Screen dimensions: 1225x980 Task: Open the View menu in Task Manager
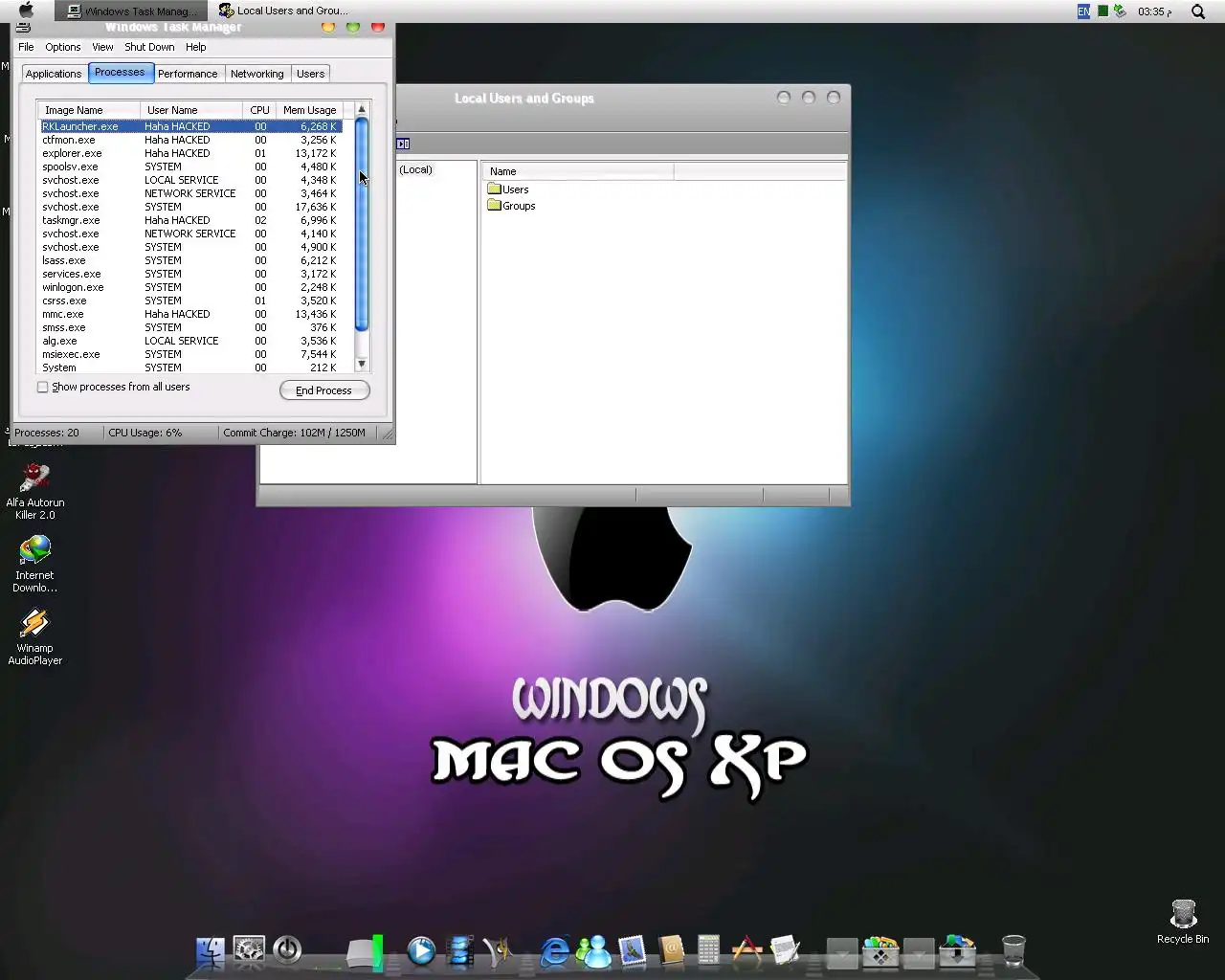102,47
